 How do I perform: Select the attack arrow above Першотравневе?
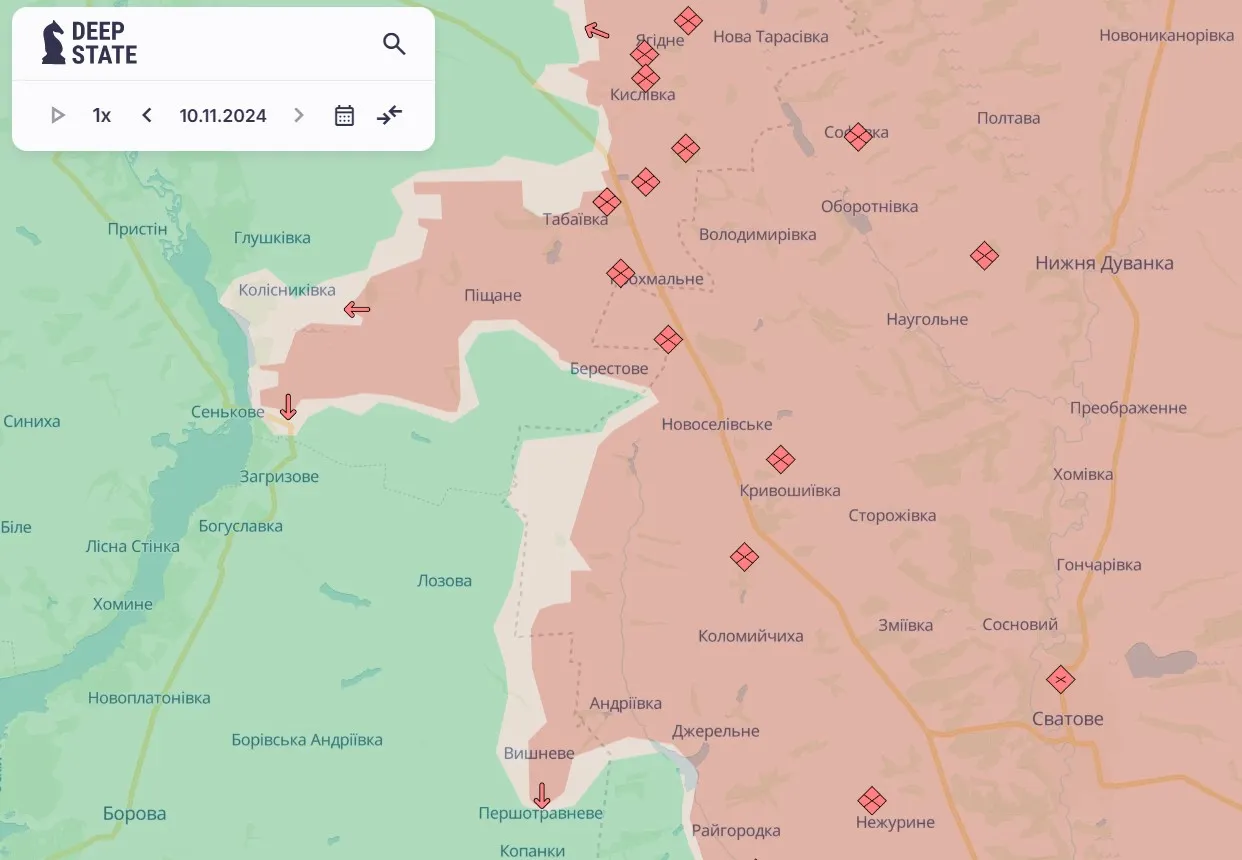(542, 796)
